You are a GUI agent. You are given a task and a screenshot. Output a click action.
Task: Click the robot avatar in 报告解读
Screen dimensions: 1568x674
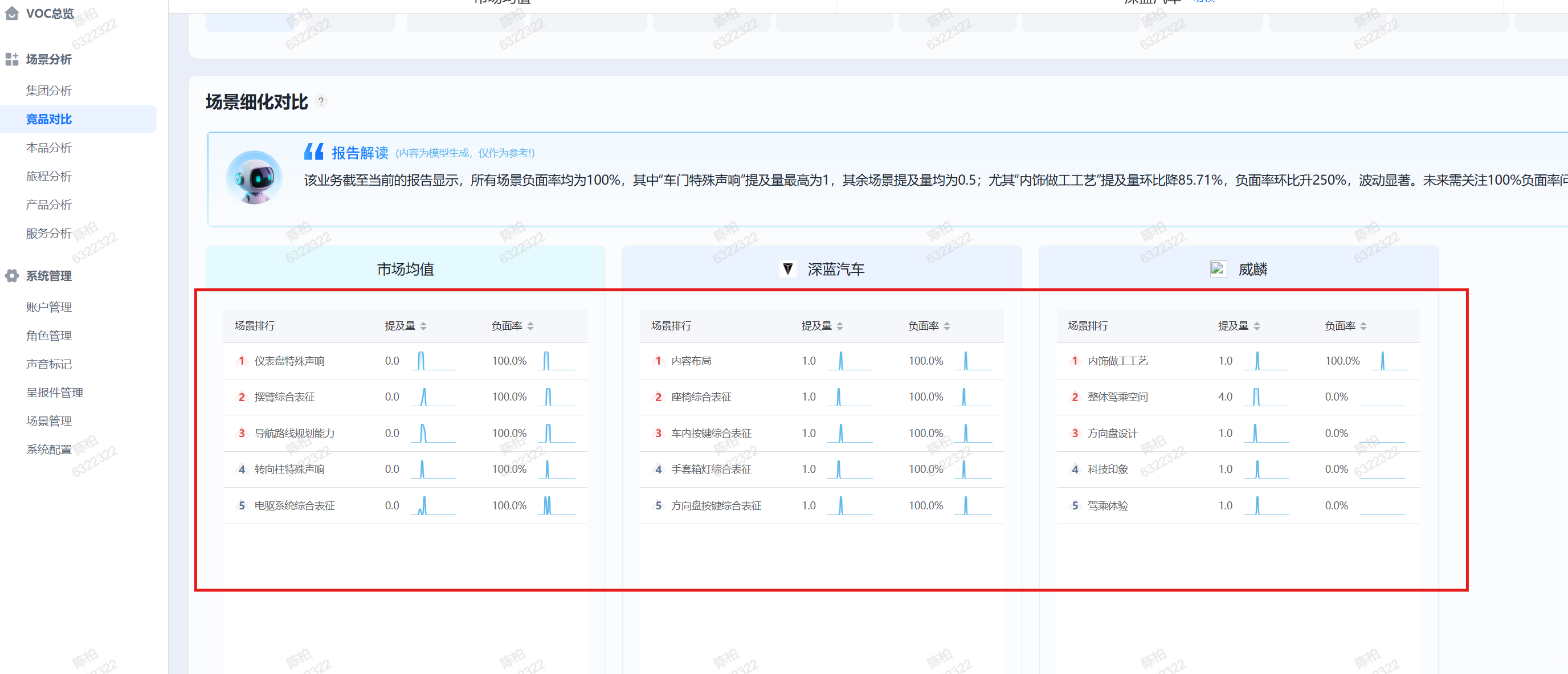coord(254,178)
